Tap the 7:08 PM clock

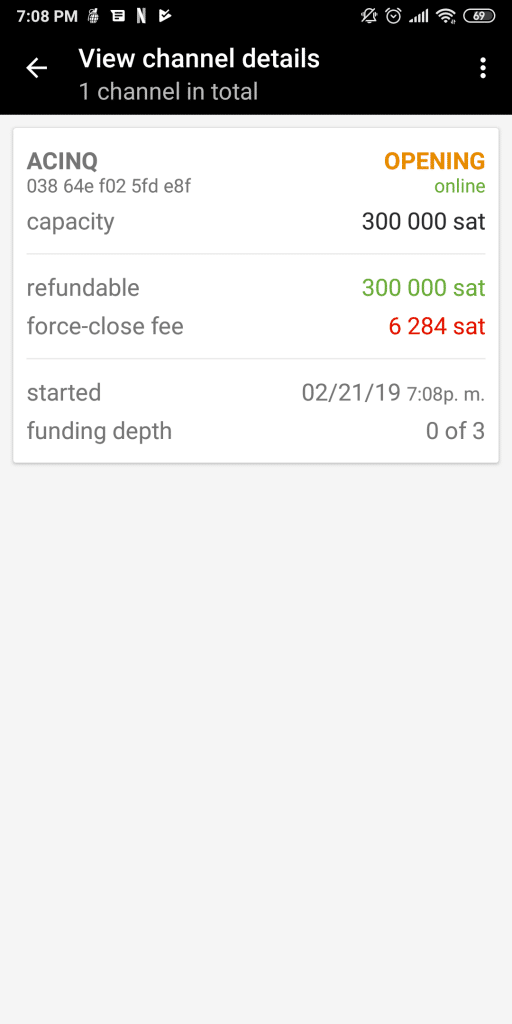point(47,16)
